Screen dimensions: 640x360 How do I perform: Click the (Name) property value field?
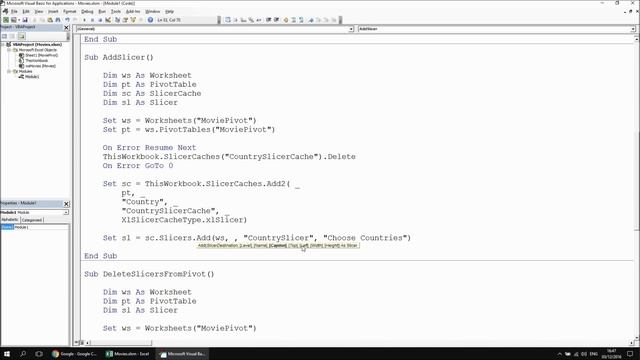[41, 227]
